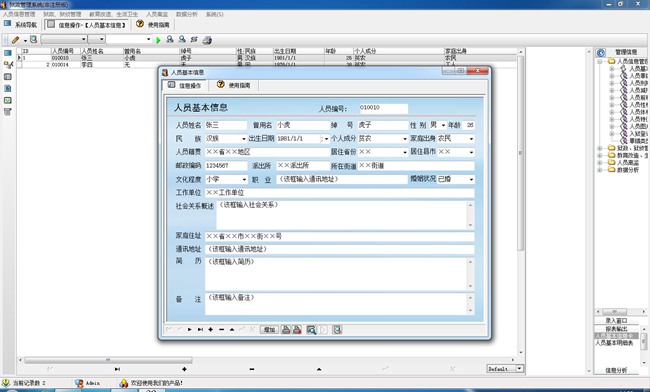Click the up-triangle edit icon in dialog navigator
The image size is (650, 392).
tap(232, 329)
